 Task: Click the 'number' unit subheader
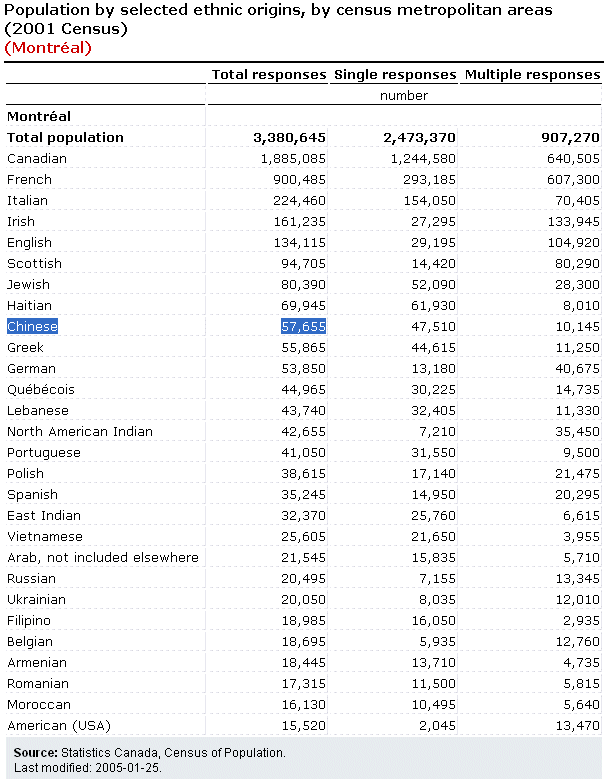pyautogui.click(x=404, y=95)
